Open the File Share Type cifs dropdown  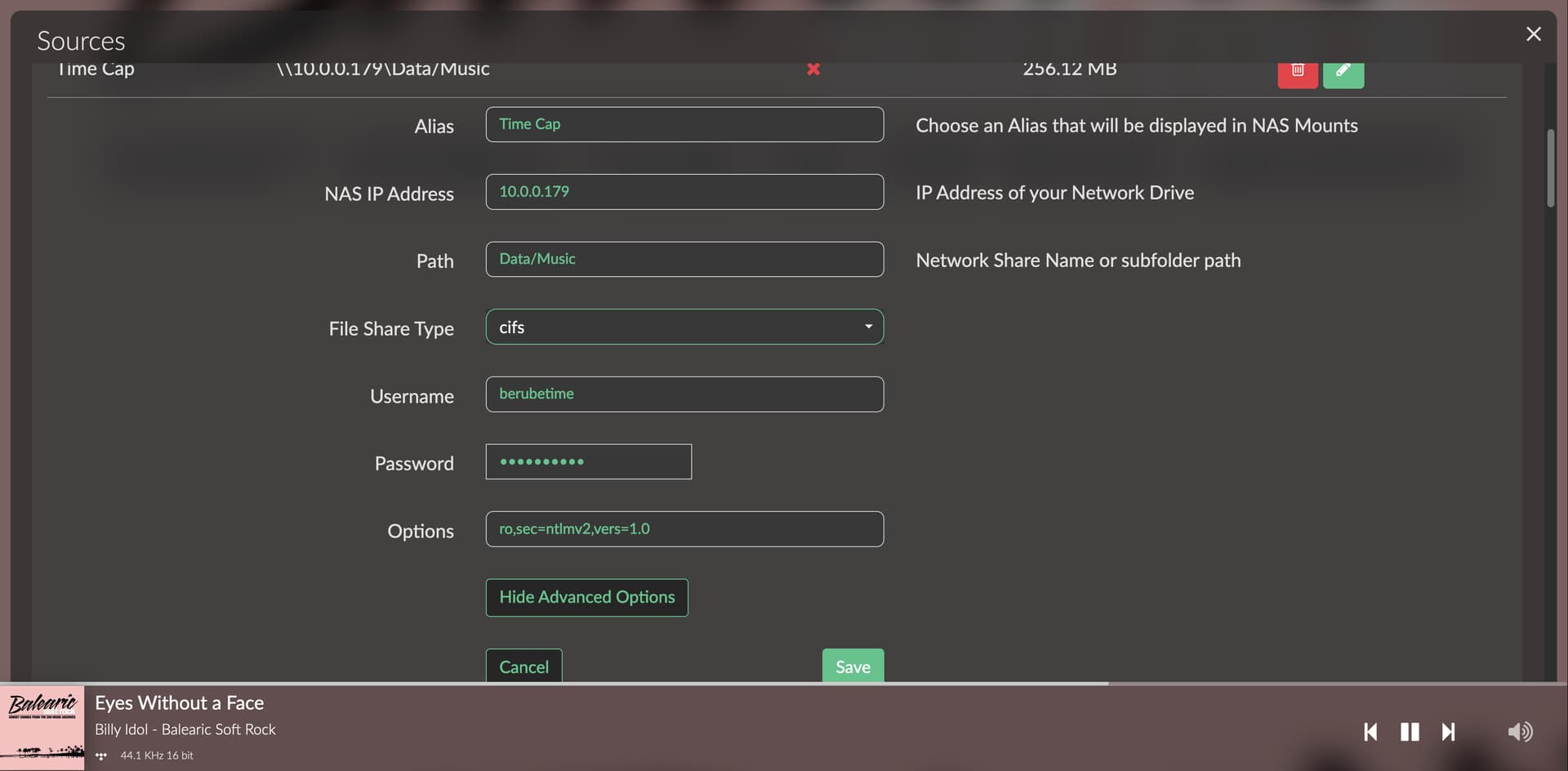tap(684, 327)
